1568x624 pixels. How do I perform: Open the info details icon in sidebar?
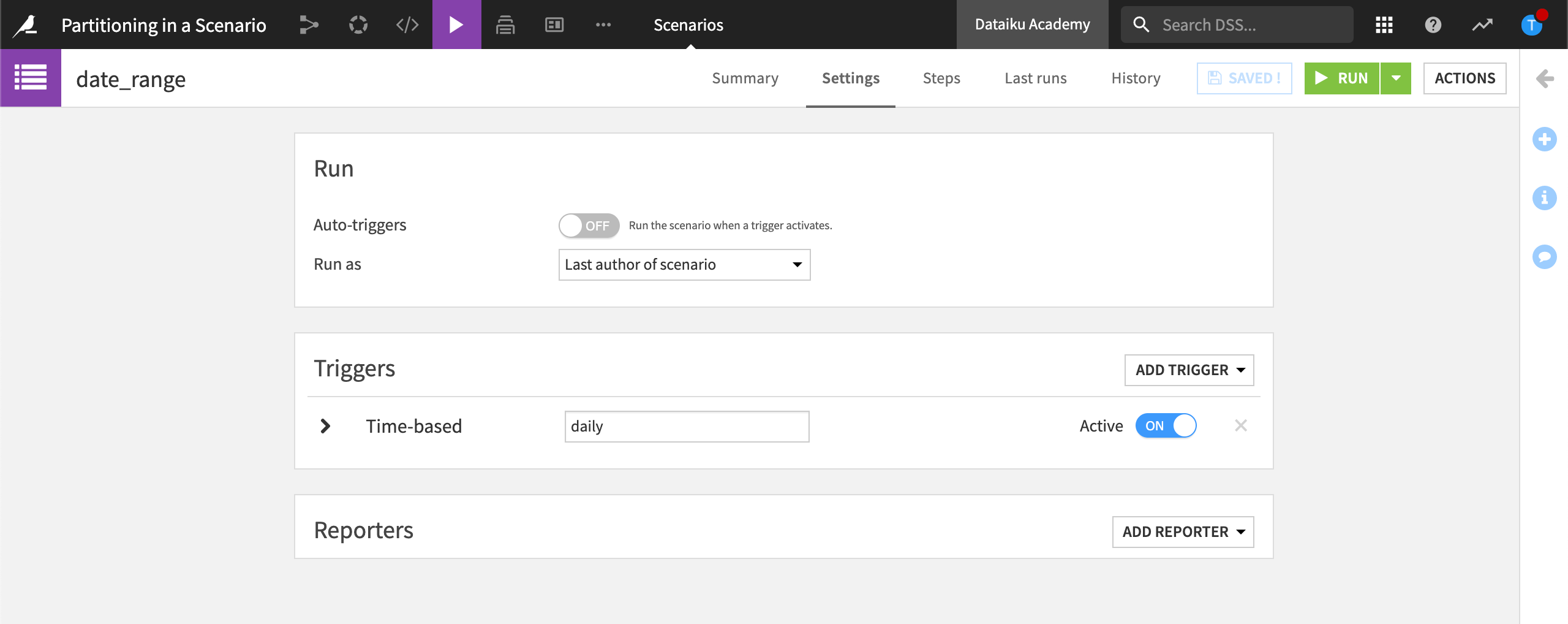tap(1544, 198)
